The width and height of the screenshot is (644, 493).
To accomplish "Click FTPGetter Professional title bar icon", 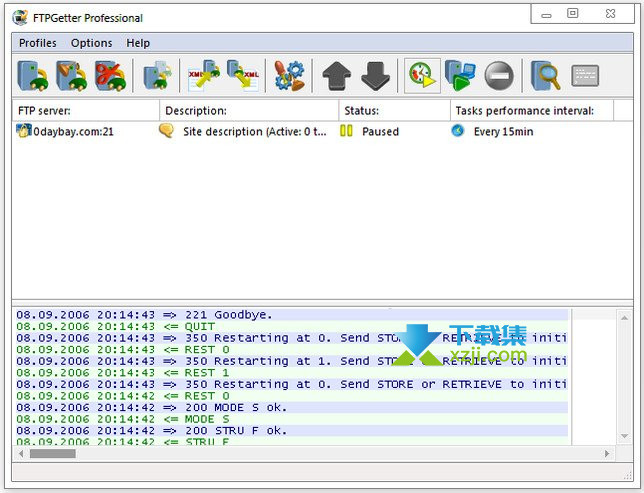I will (x=20, y=18).
